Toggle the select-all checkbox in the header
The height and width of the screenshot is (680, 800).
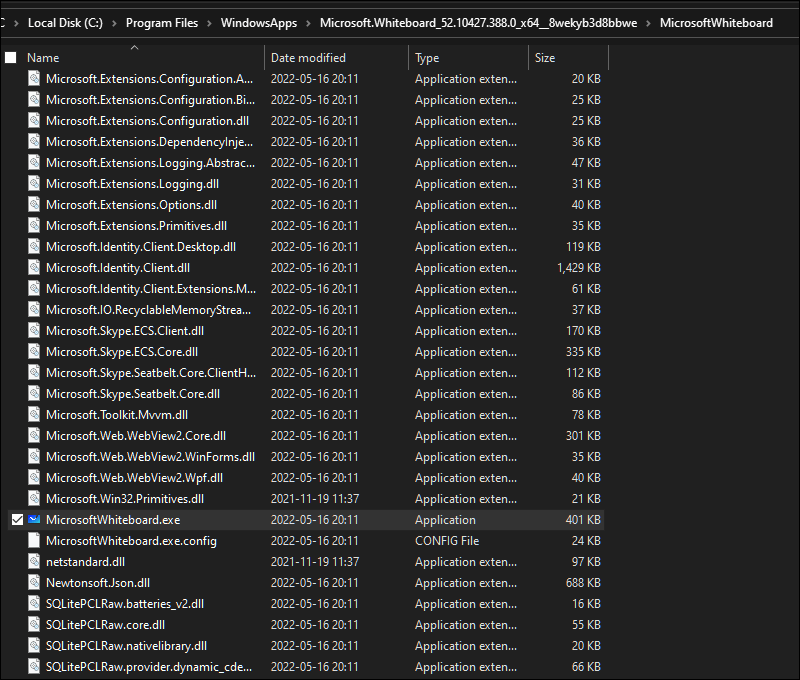[11, 58]
